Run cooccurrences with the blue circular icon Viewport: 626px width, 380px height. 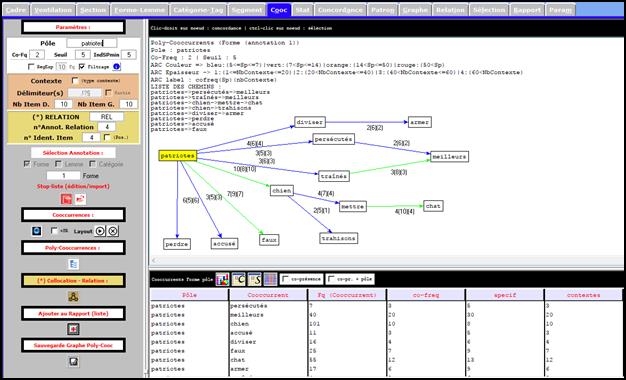[x=37, y=231]
